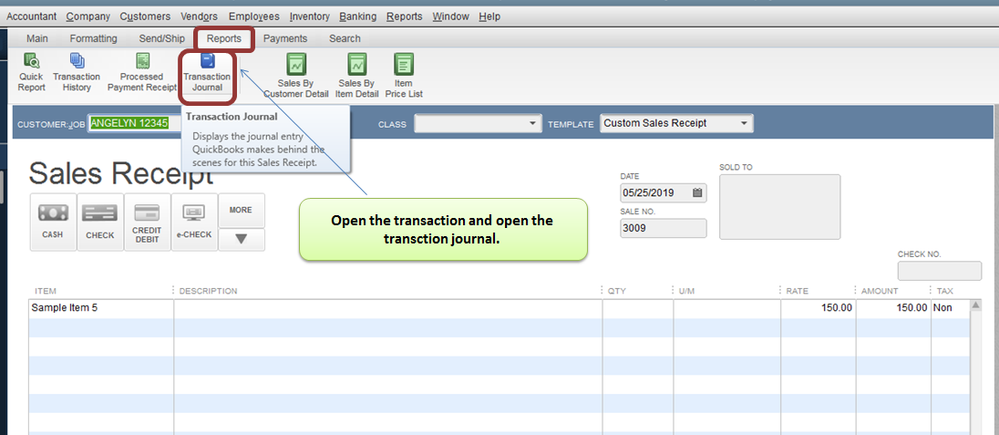Open the Transaction Journal report
Viewport: 999px width, 435px height.
click(207, 73)
